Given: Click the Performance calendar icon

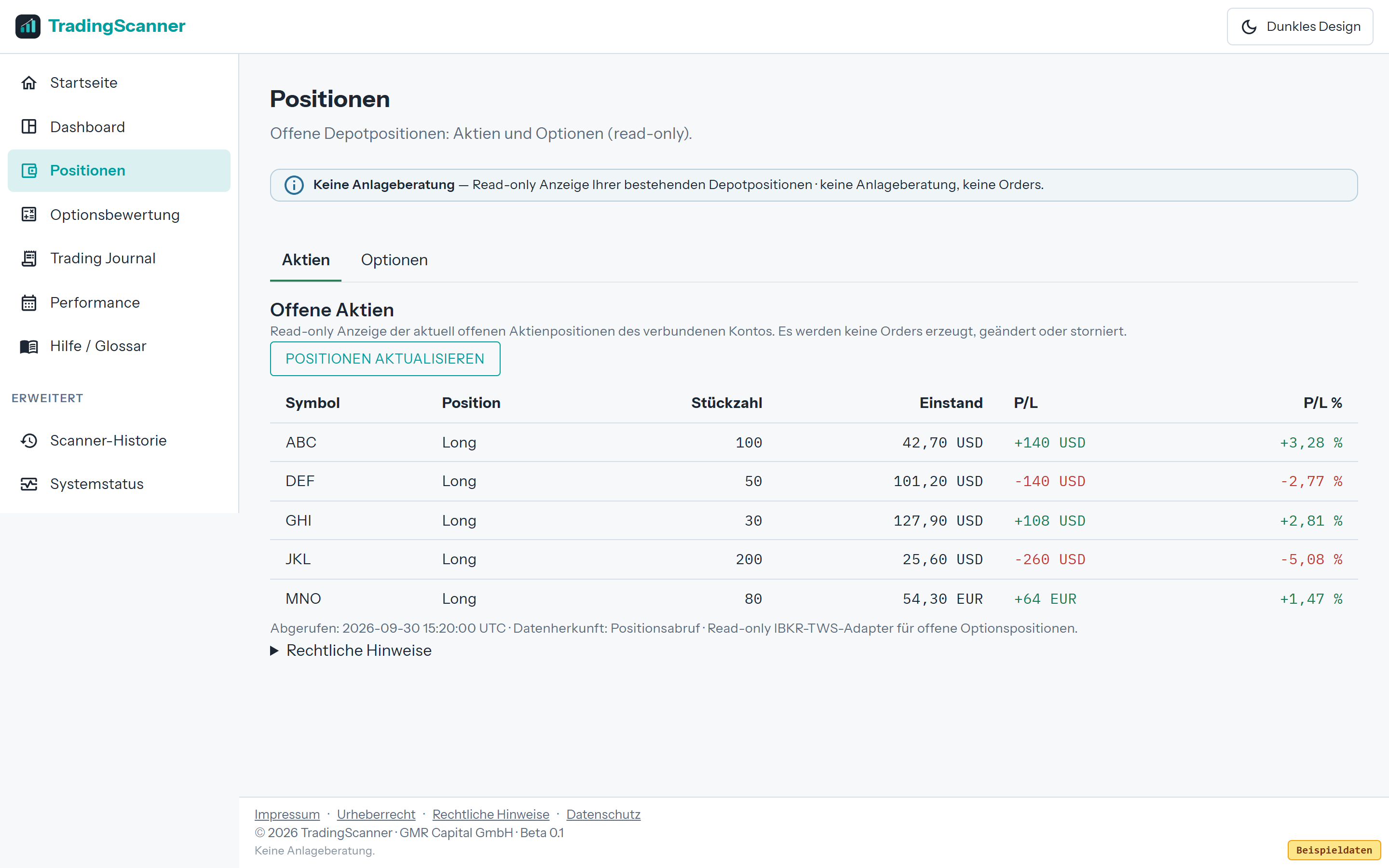Looking at the screenshot, I should 29,302.
